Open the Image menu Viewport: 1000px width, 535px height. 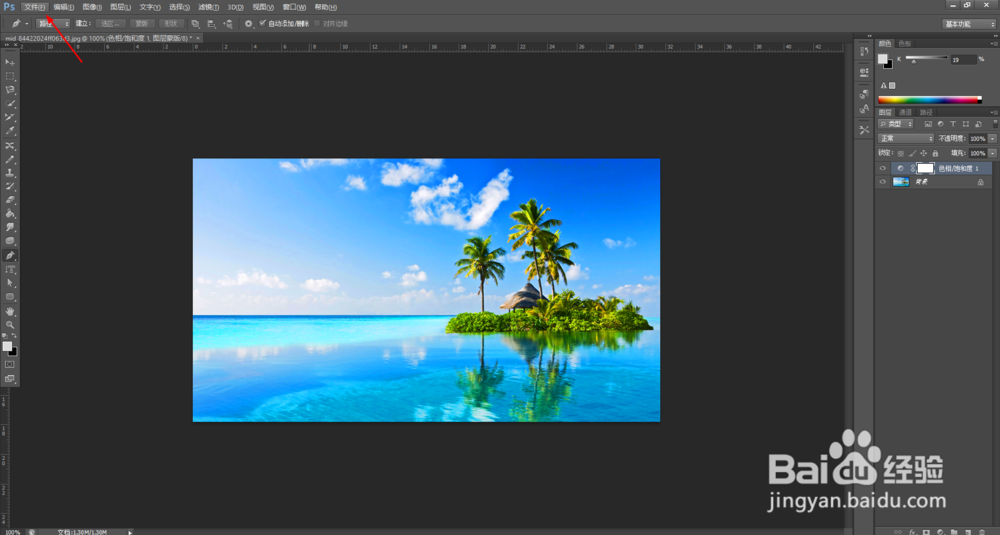[x=92, y=7]
